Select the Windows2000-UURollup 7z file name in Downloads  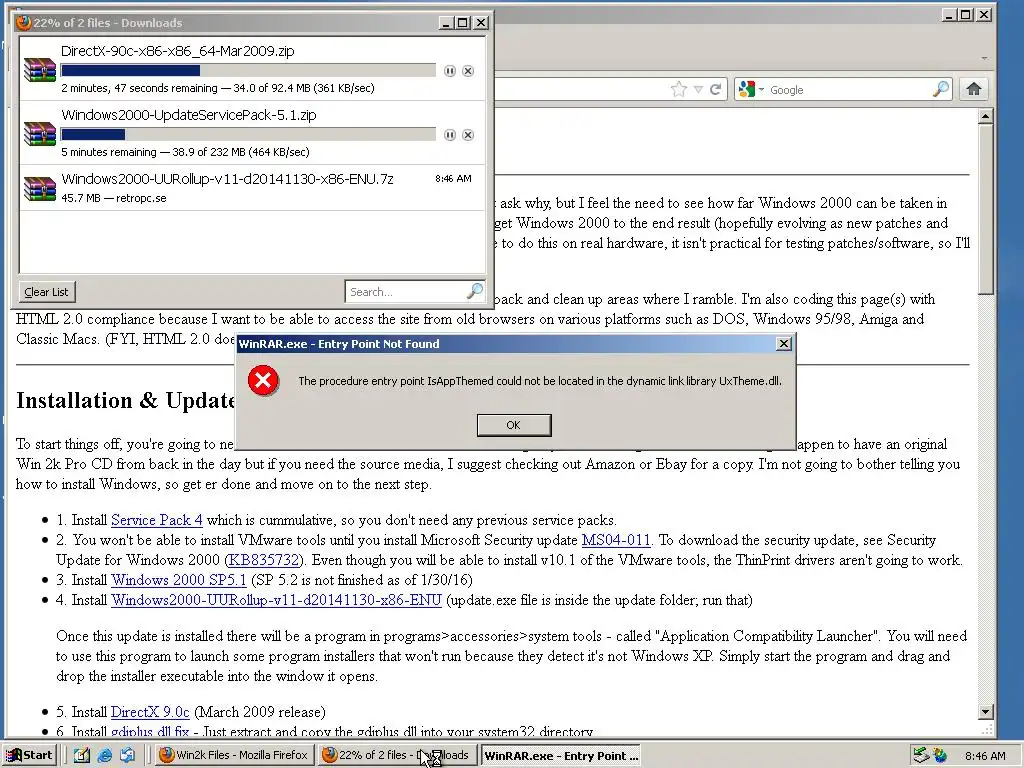(227, 179)
